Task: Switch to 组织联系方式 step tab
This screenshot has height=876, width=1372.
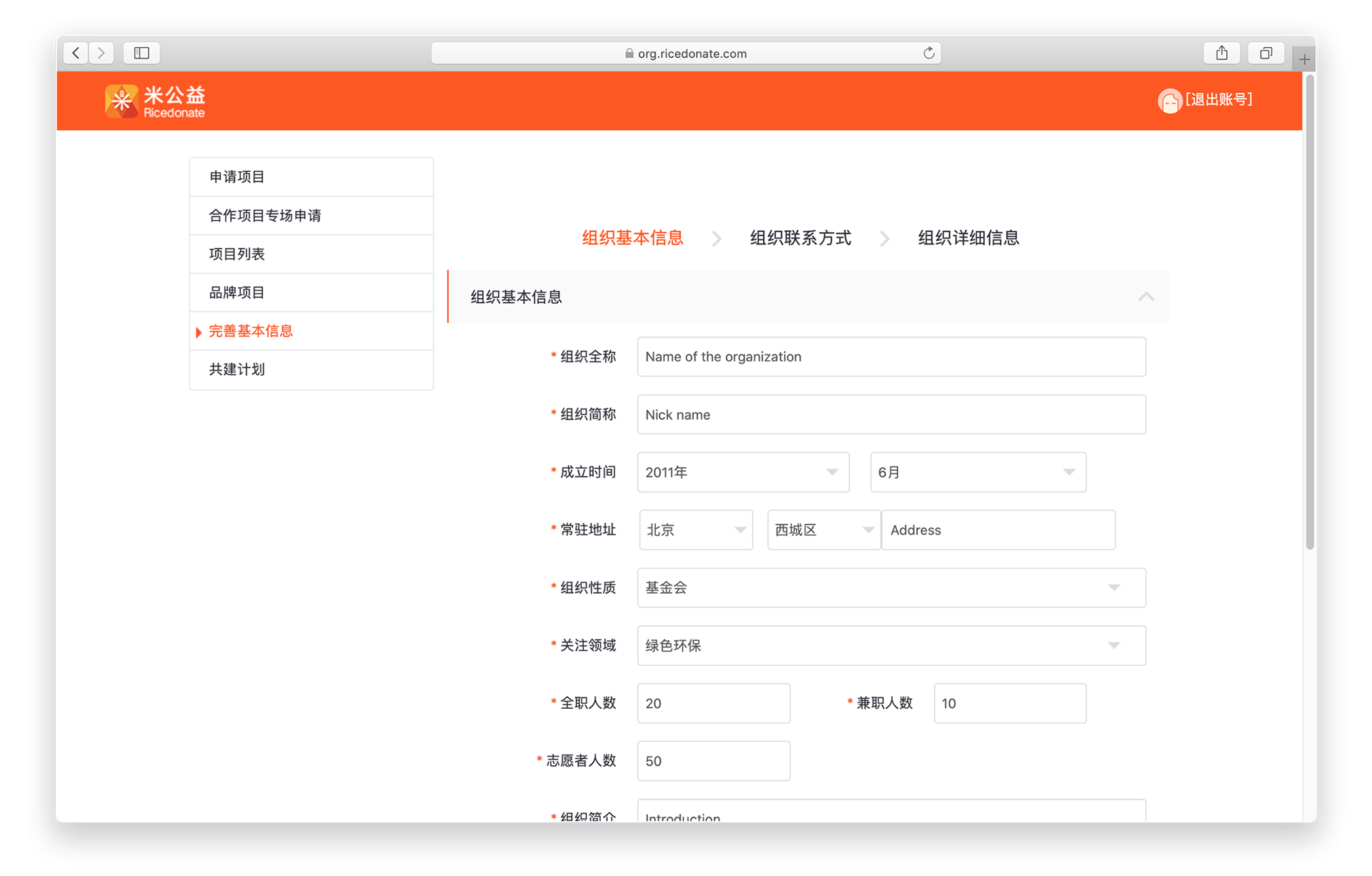Action: [x=800, y=238]
